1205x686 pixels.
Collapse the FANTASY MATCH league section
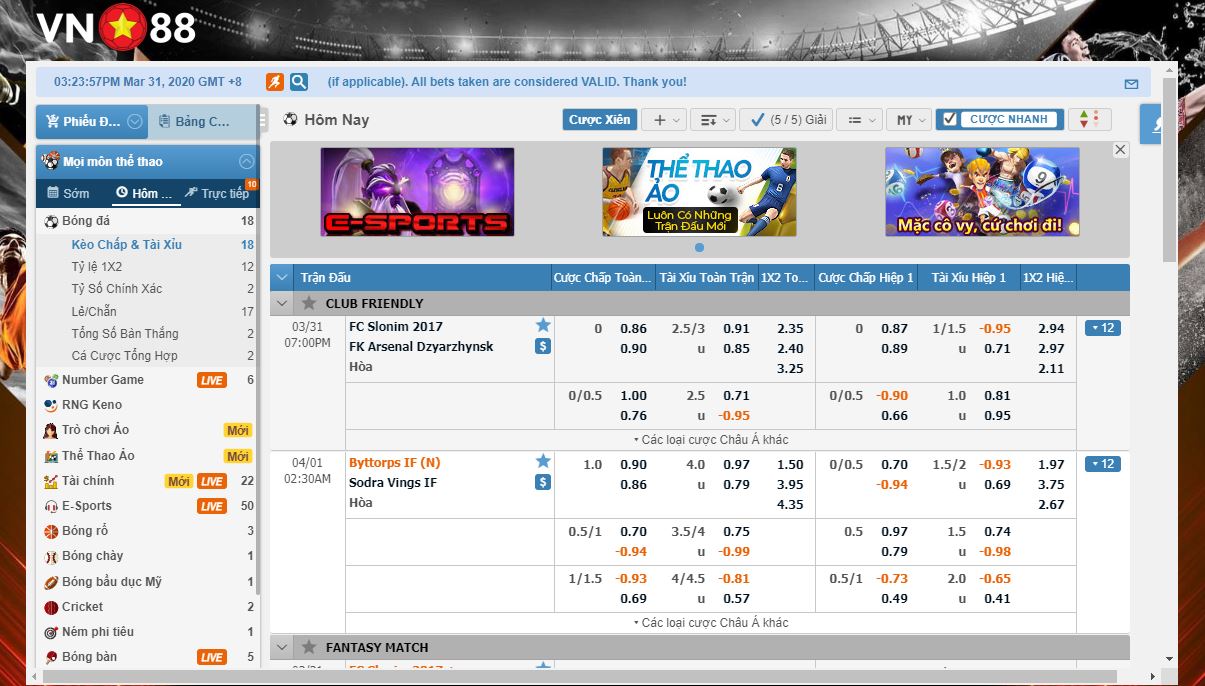point(282,647)
